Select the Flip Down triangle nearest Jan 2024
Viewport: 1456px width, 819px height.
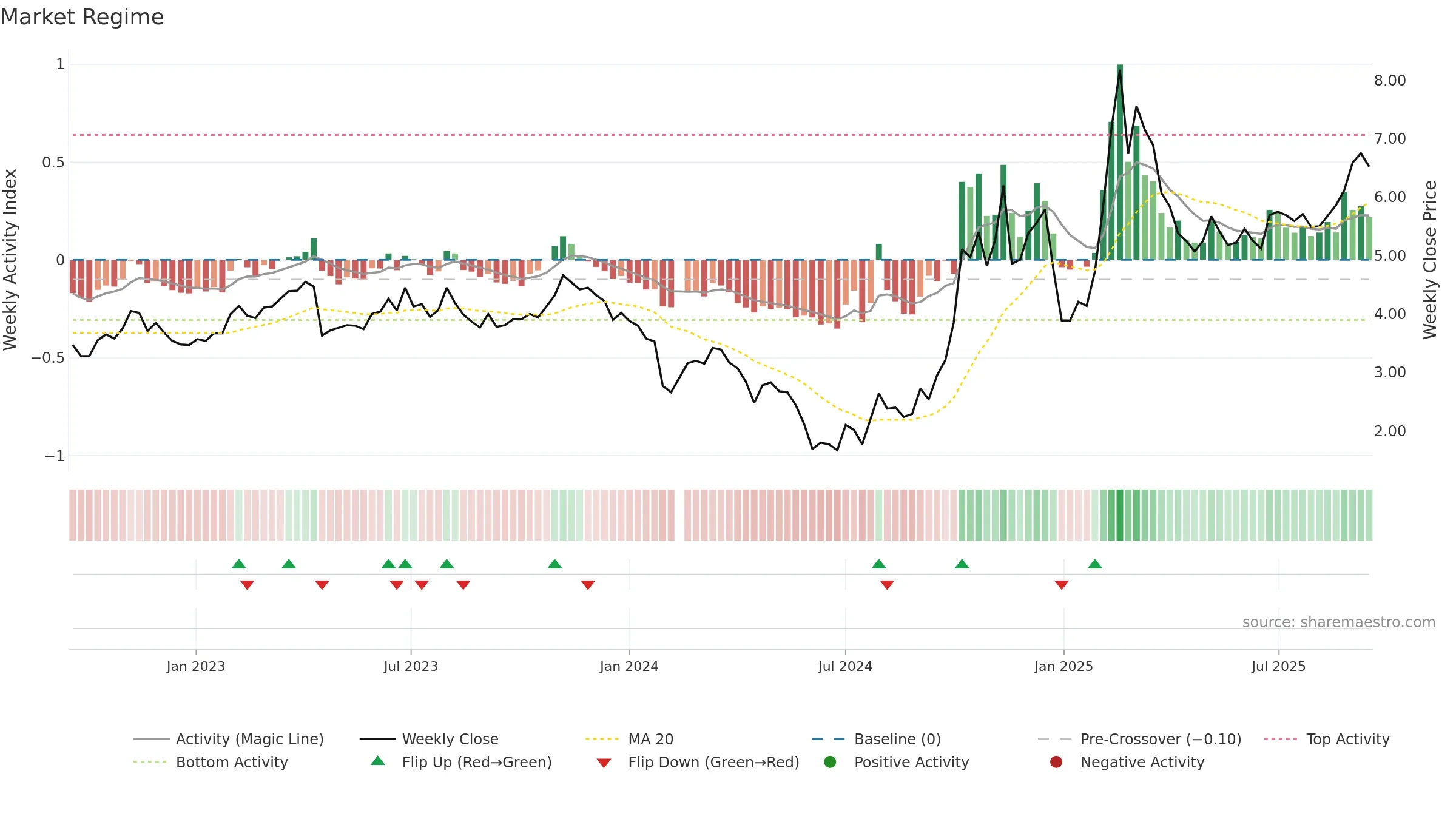(x=588, y=585)
